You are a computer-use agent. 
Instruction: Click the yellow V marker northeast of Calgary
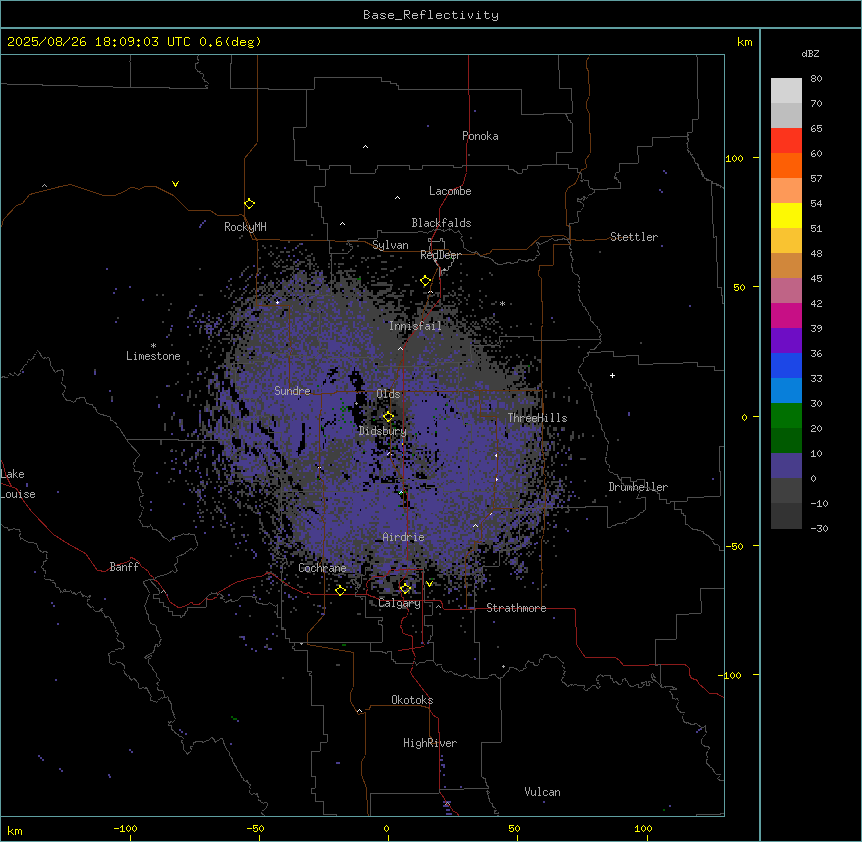coord(429,584)
